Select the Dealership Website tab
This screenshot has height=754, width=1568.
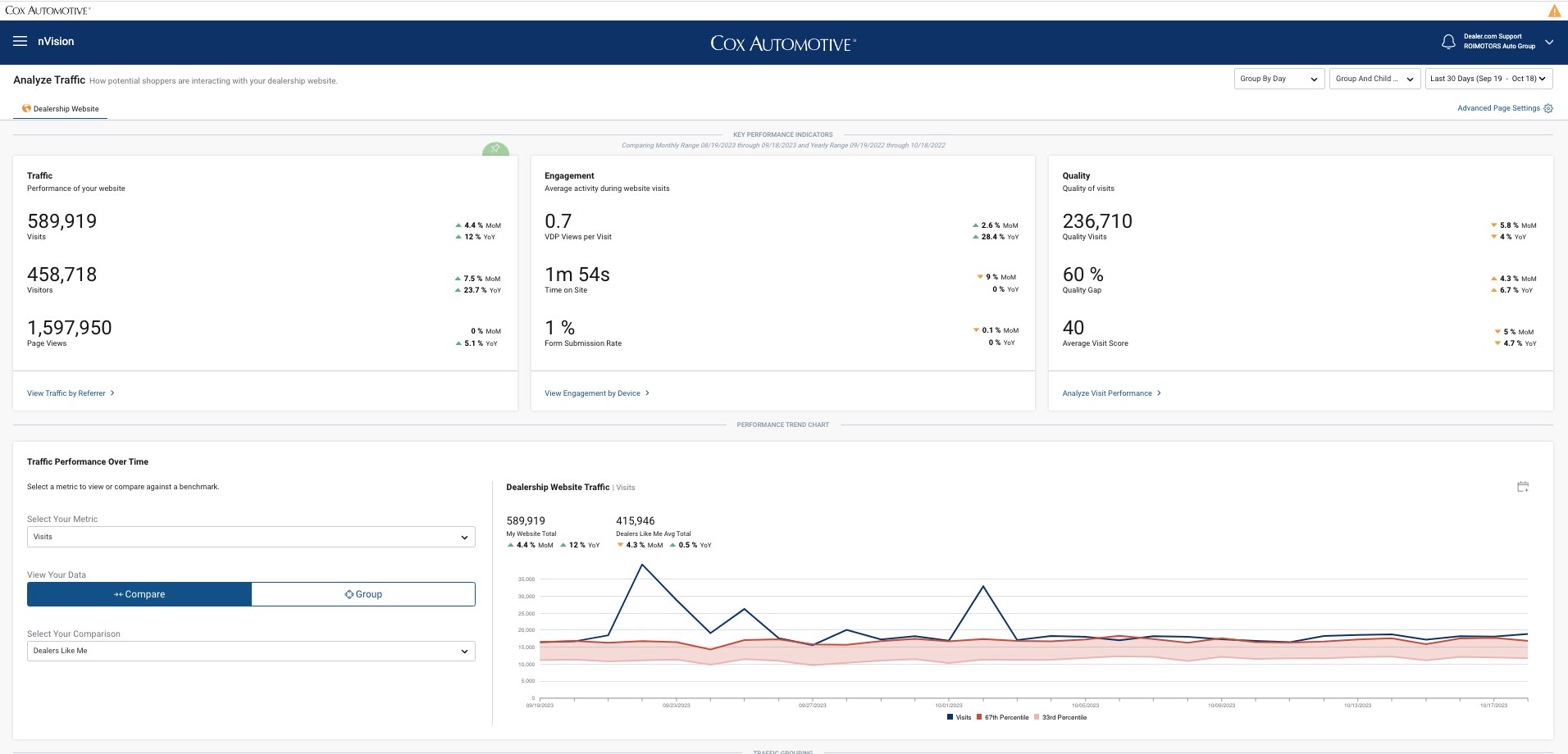tap(61, 109)
